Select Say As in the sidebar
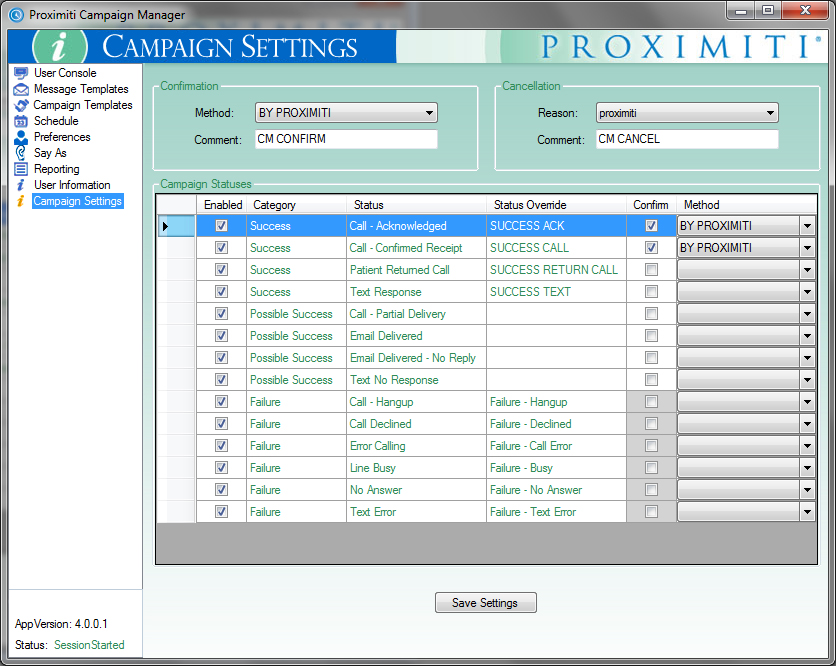Image resolution: width=836 pixels, height=666 pixels. 50,153
